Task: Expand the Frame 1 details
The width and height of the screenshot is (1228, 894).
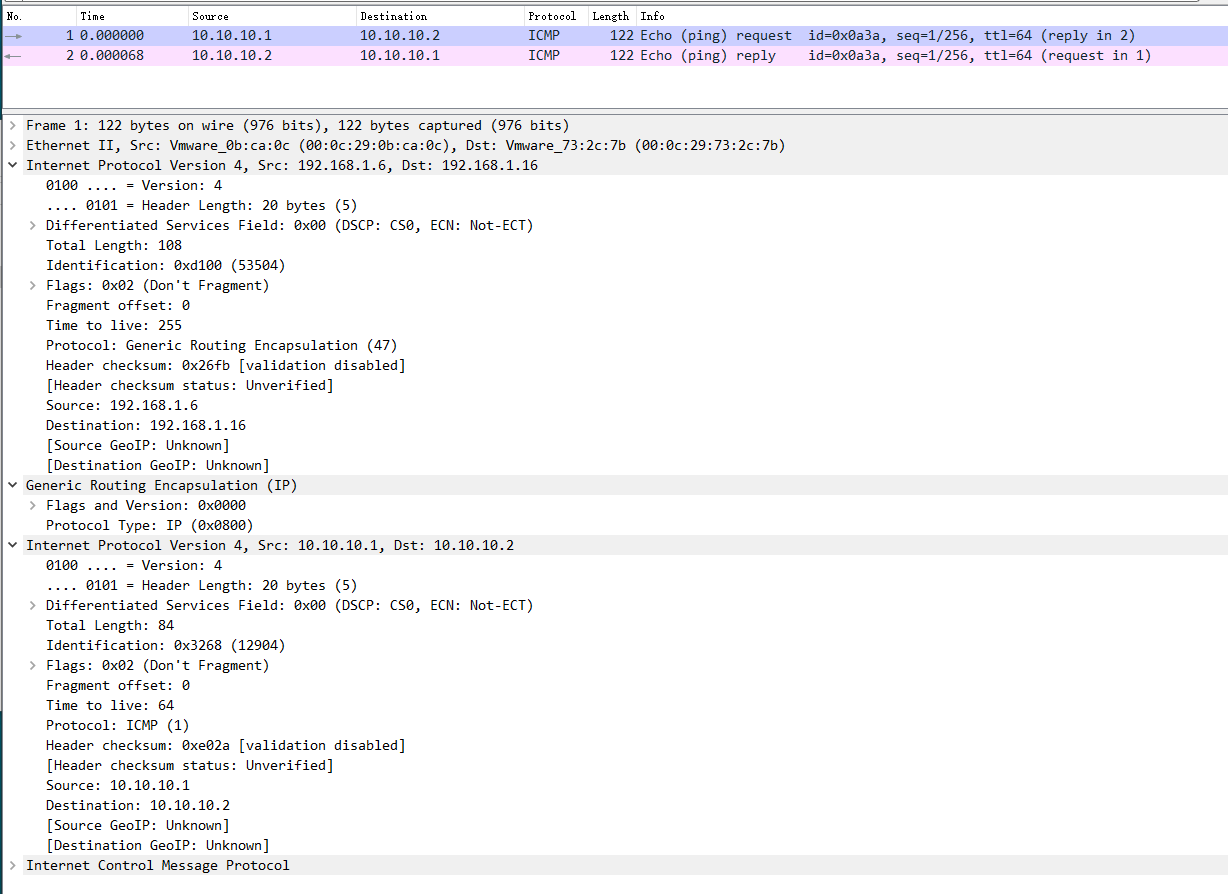Action: point(11,125)
